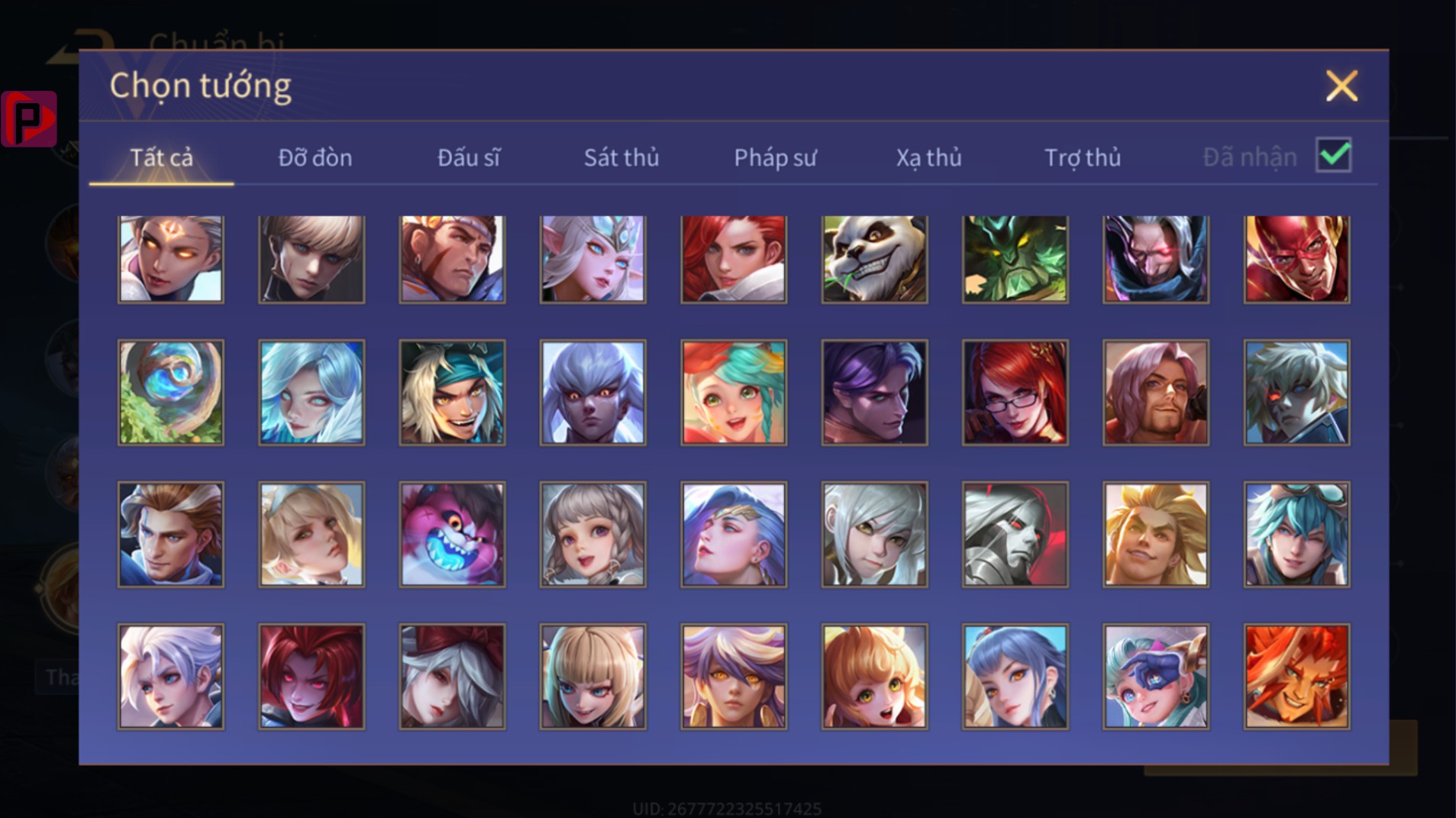Pick the red-masked Flash hero
Image resolution: width=1456 pixels, height=818 pixels.
(1296, 259)
